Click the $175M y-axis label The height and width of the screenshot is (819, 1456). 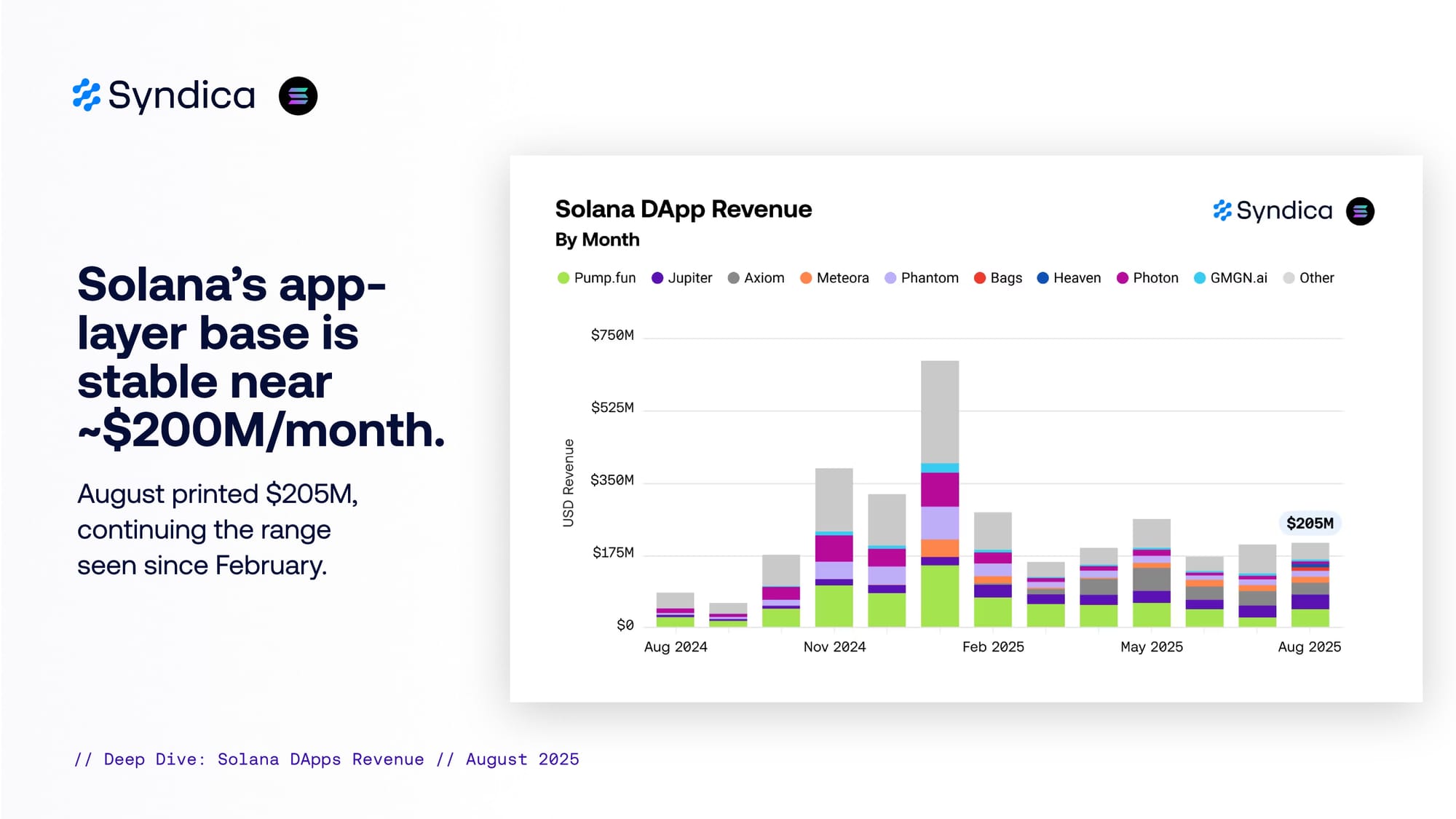click(x=613, y=553)
